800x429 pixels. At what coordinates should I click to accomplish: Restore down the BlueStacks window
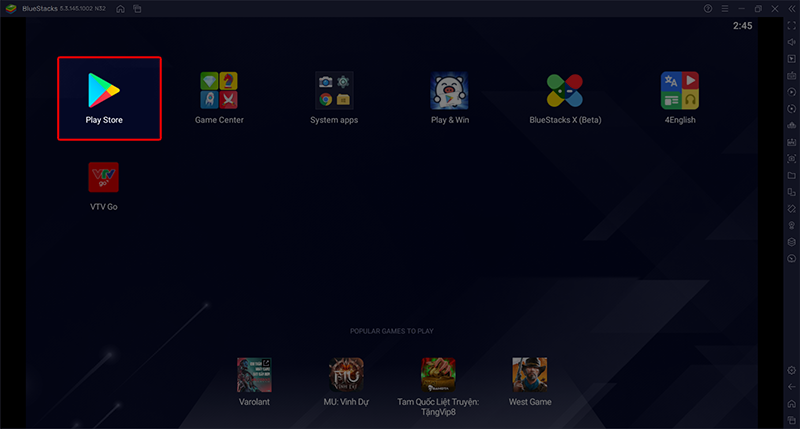pos(758,9)
